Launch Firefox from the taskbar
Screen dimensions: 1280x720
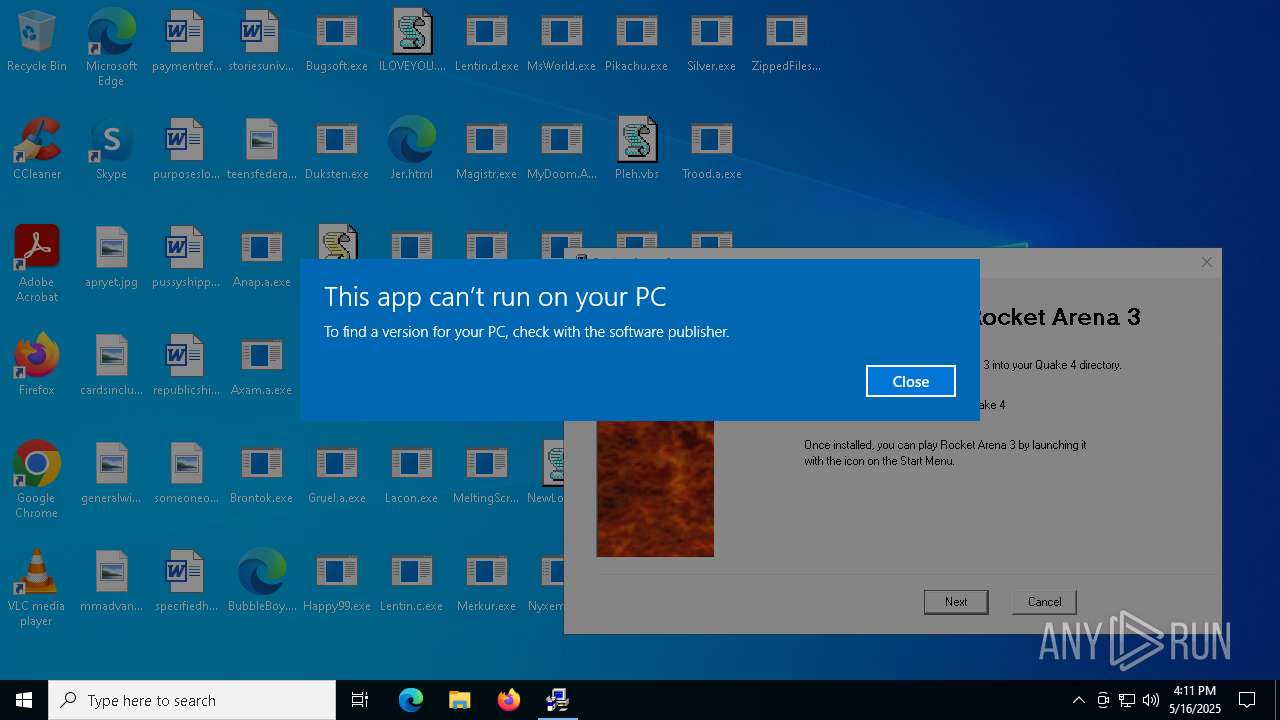coord(508,700)
